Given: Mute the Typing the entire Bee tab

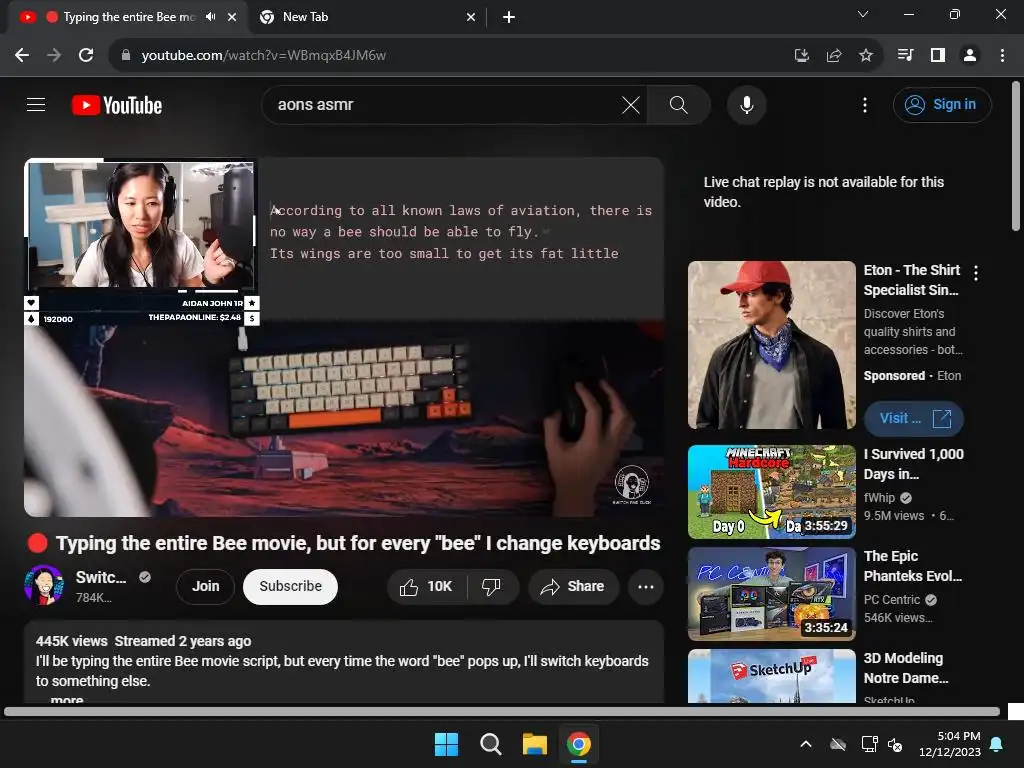Looking at the screenshot, I should 210,17.
